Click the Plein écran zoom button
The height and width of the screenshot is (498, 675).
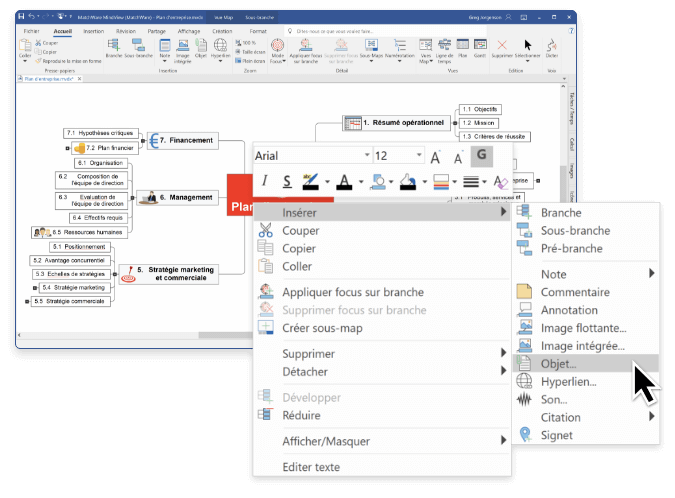click(x=250, y=61)
